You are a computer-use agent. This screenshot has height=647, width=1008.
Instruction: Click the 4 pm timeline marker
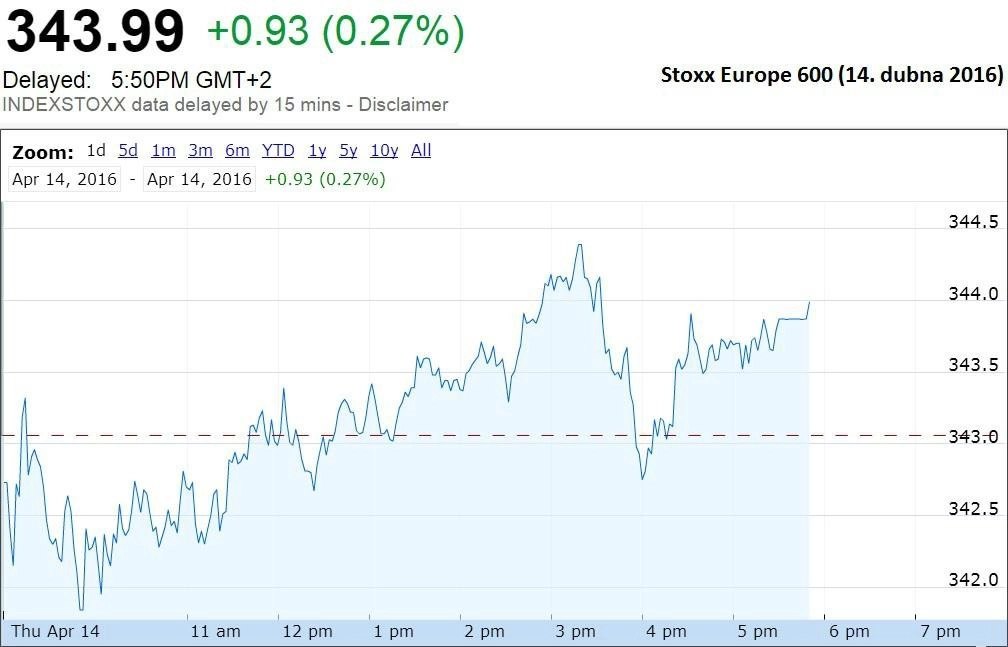coord(666,632)
